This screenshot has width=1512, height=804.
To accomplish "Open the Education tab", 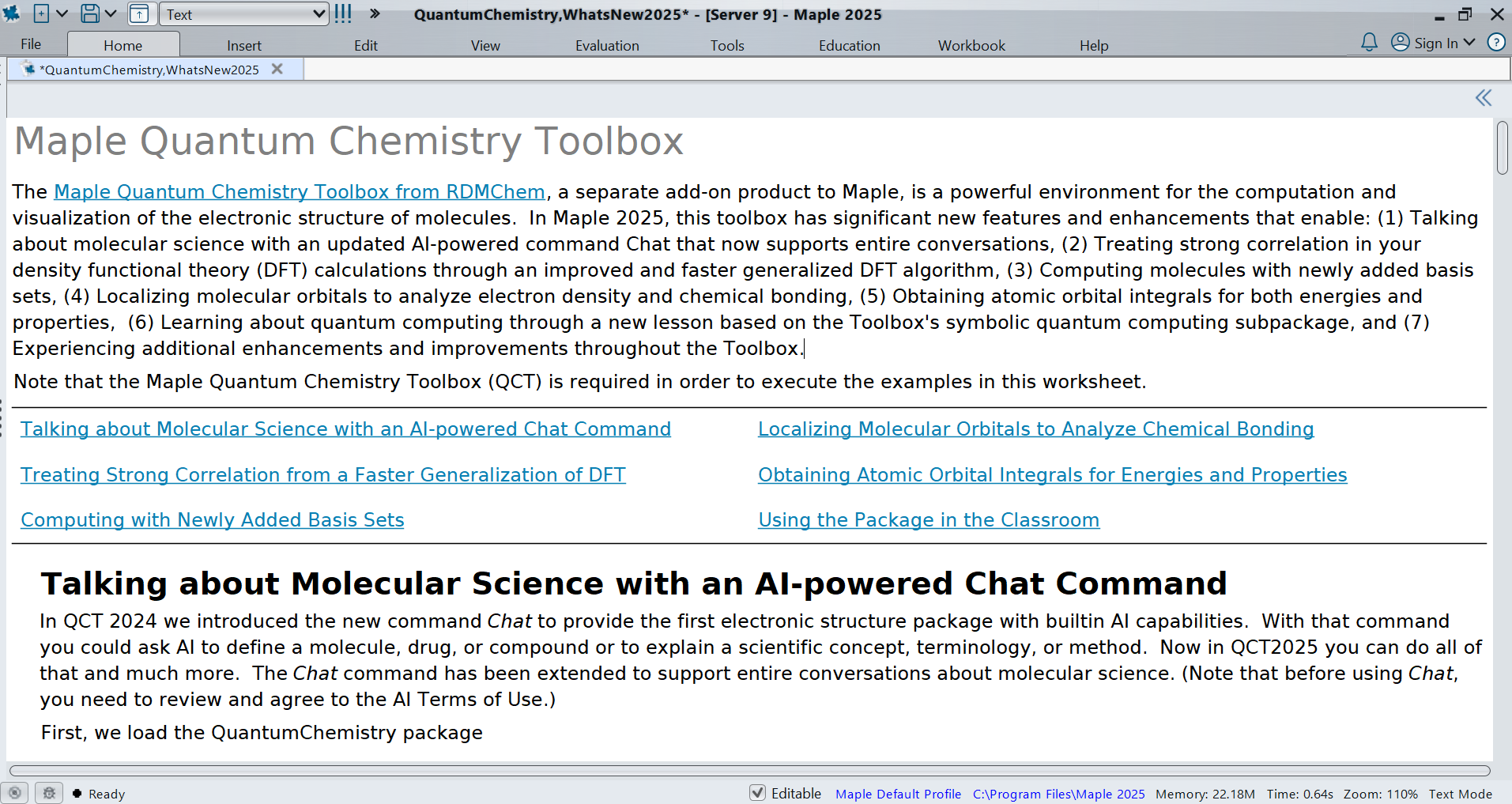I will 850,45.
